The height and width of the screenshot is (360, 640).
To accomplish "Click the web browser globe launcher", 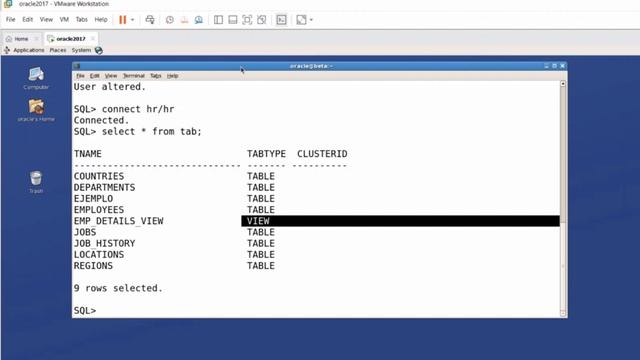I will (98, 50).
